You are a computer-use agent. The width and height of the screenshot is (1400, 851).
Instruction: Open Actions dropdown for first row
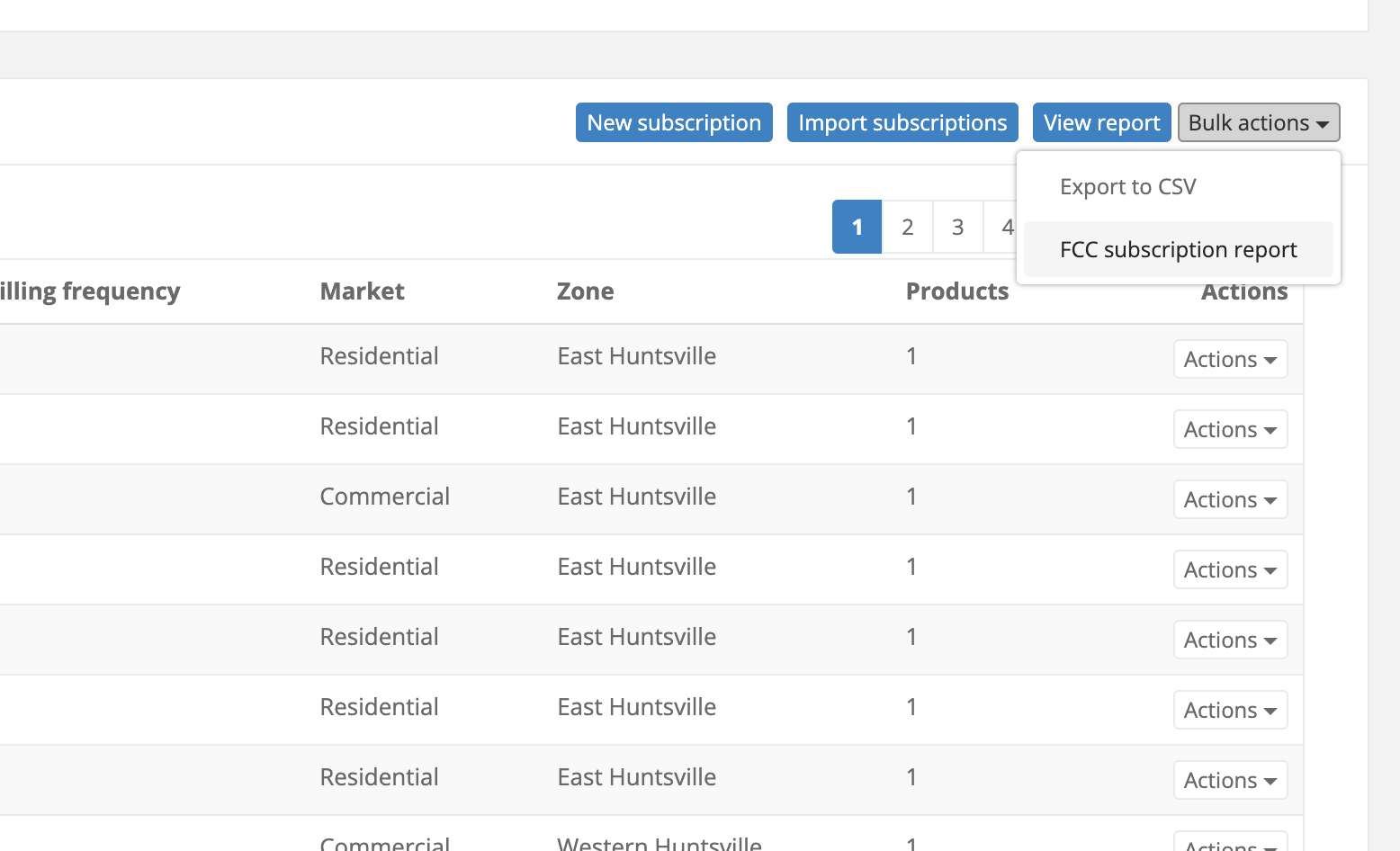(x=1230, y=360)
